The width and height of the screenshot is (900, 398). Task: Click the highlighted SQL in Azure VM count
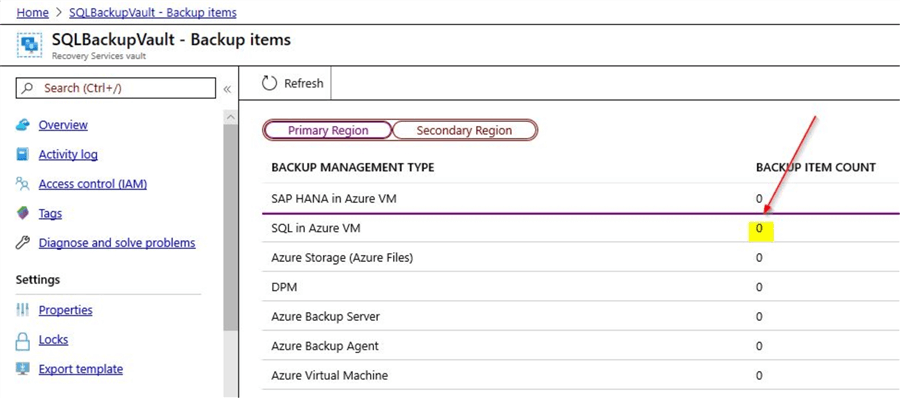(759, 229)
